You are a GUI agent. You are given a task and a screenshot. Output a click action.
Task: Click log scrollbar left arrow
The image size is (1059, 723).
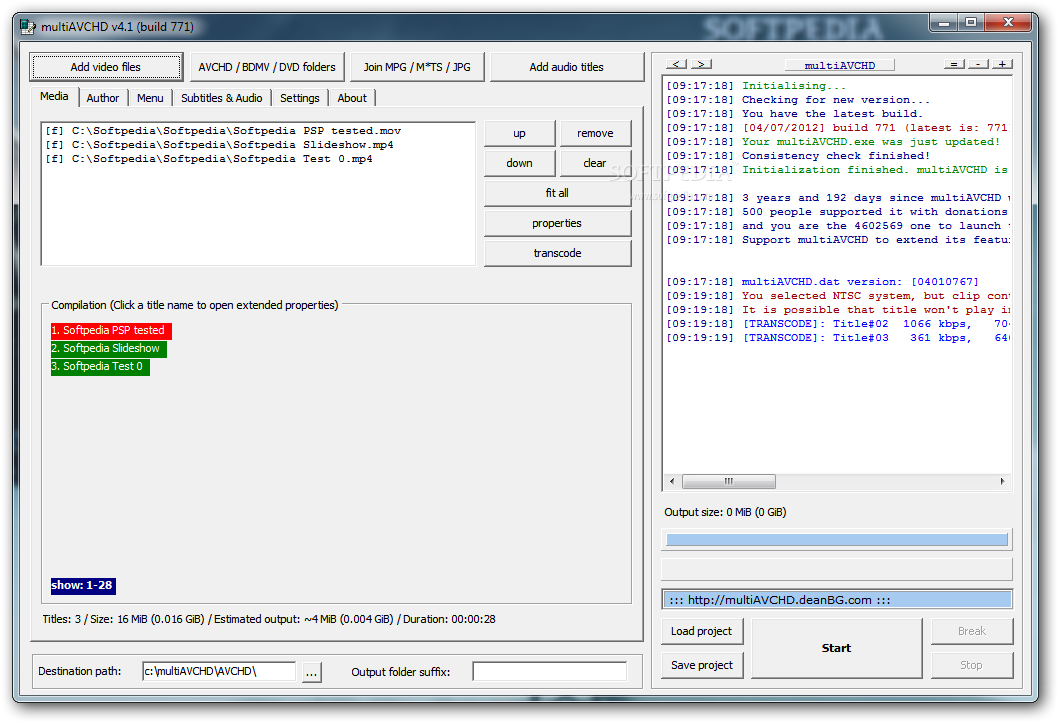671,481
